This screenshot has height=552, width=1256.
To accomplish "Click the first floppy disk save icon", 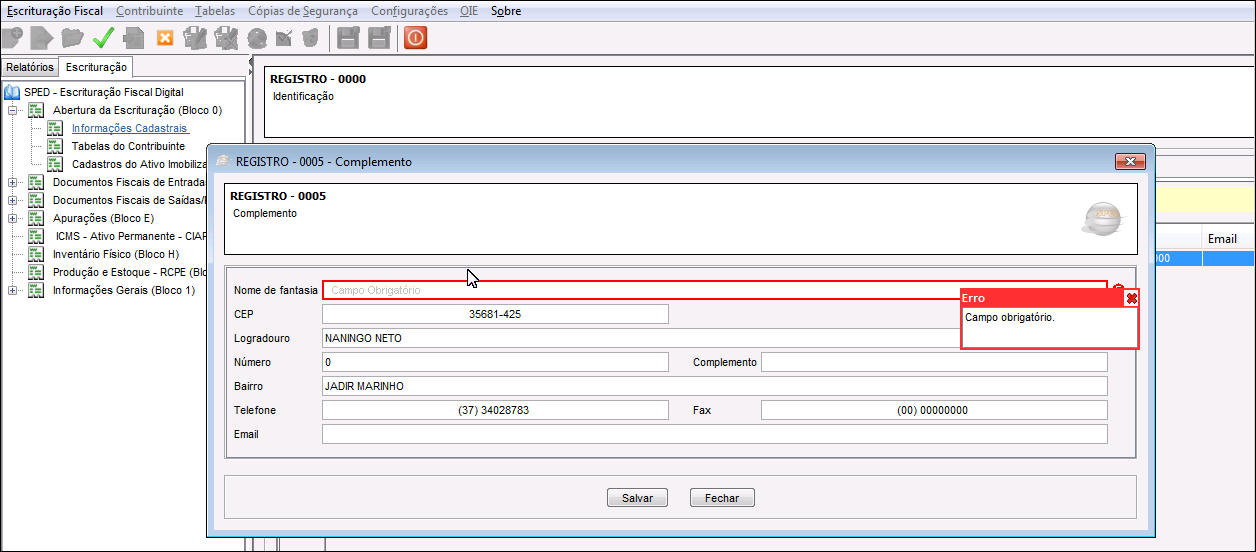I will 347,38.
